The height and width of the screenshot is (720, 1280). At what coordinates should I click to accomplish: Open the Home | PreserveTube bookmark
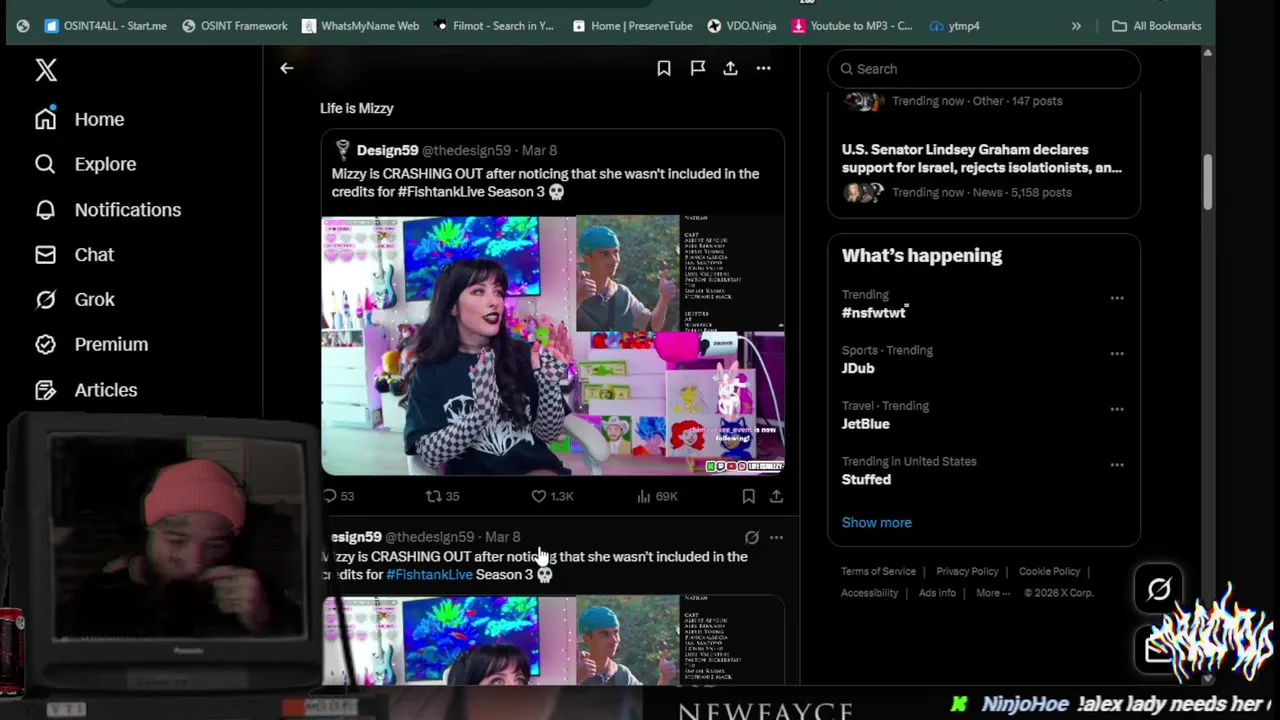(x=632, y=26)
